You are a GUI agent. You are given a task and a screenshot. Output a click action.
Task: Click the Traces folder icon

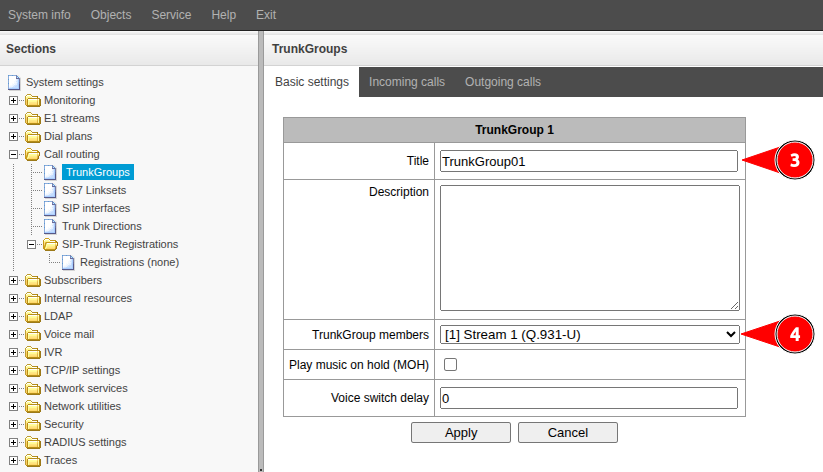[x=33, y=460]
